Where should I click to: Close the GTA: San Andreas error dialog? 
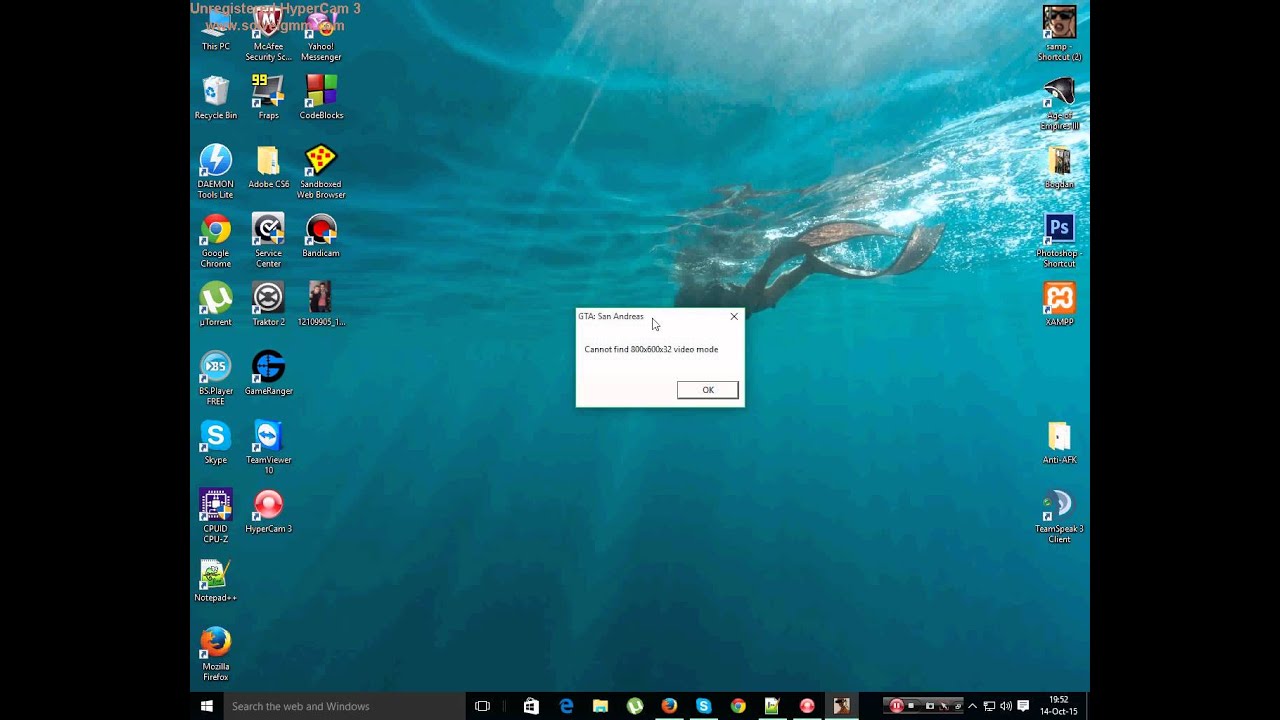click(734, 316)
